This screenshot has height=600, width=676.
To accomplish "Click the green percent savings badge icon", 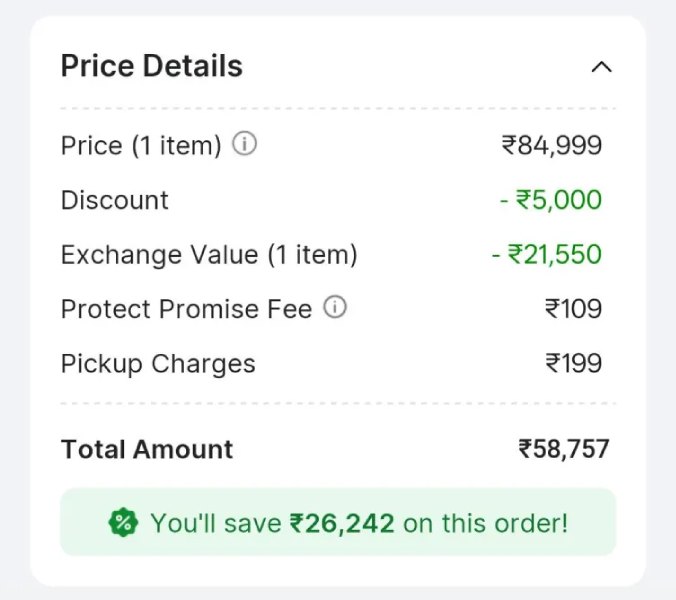I will (x=123, y=522).
